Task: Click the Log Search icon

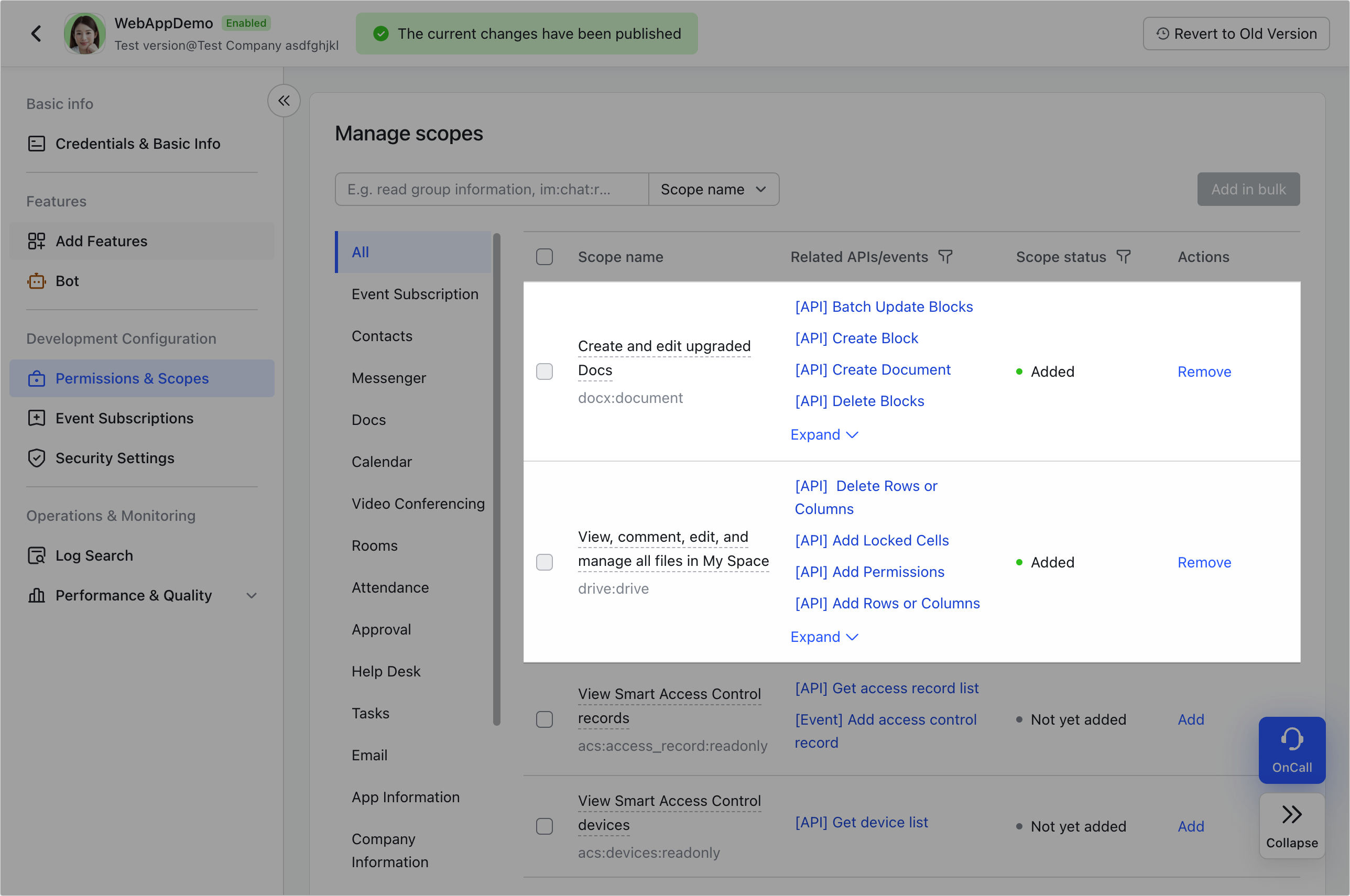Action: click(37, 555)
